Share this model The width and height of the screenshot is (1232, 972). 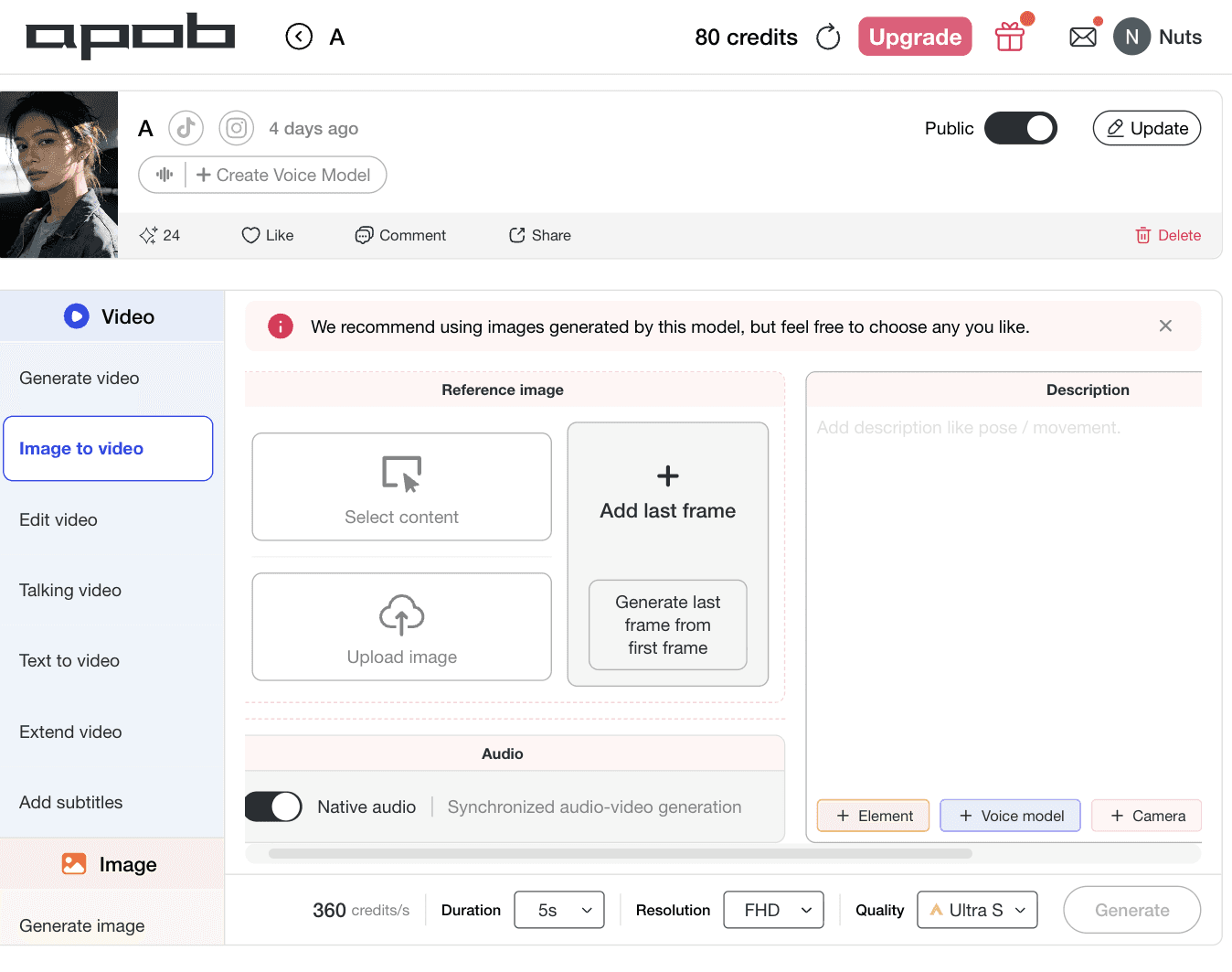tap(540, 235)
